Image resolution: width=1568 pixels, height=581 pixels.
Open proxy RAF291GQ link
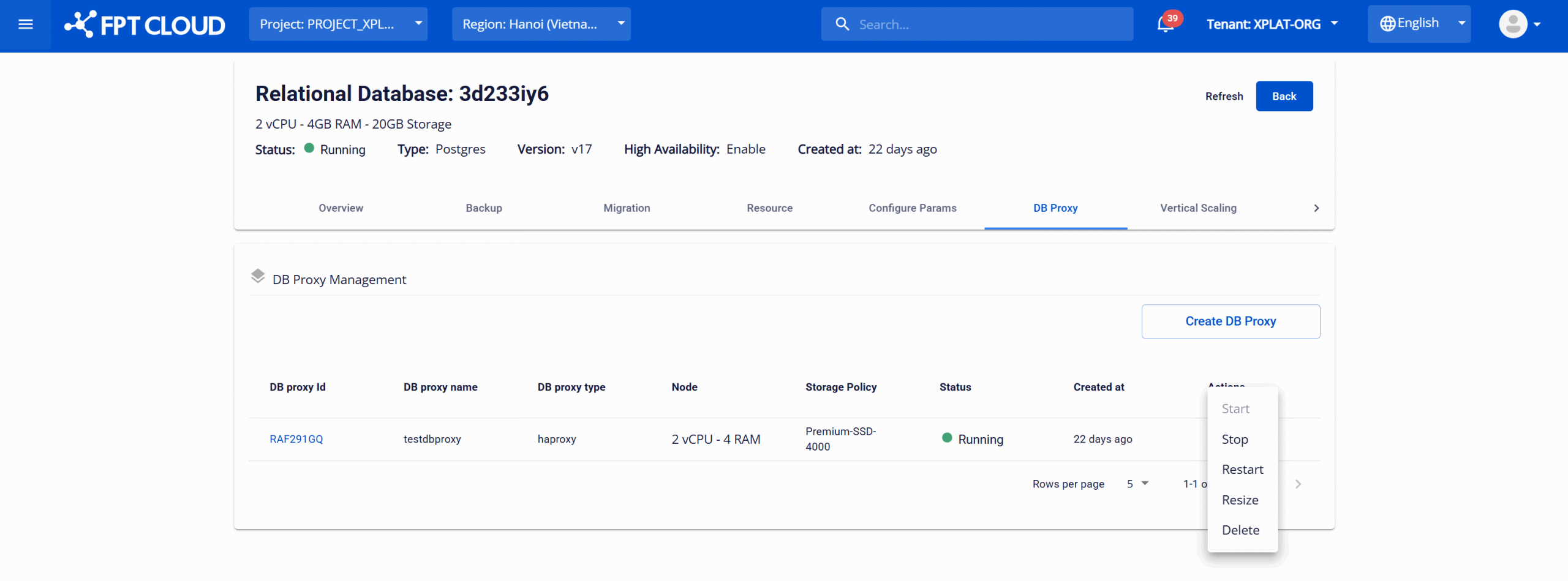296,439
